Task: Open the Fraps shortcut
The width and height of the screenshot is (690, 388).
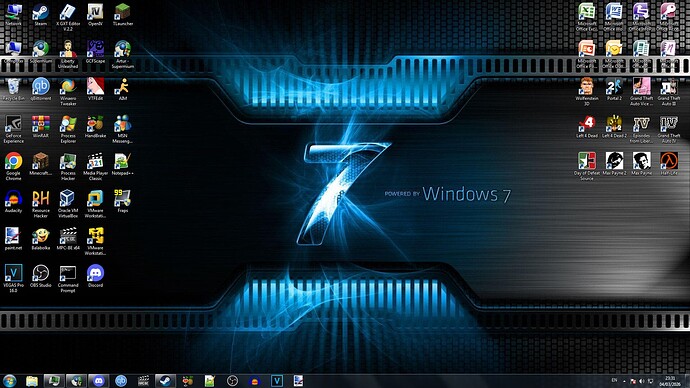Action: click(x=122, y=201)
